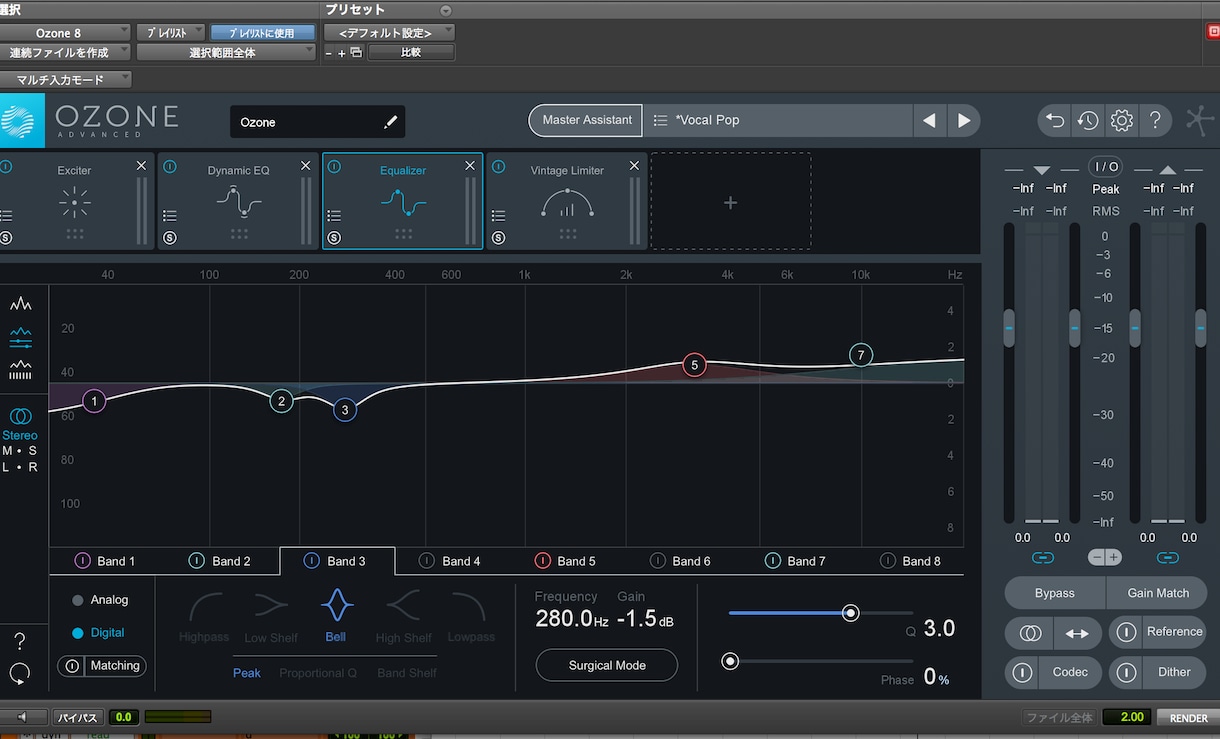1220x739 pixels.
Task: Choose the High Shelf filter shape
Action: (403, 615)
